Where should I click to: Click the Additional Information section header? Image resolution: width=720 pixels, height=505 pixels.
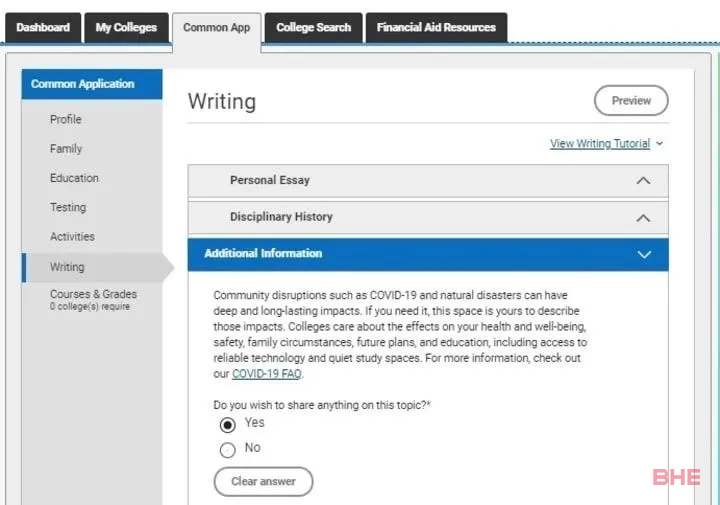[428, 254]
